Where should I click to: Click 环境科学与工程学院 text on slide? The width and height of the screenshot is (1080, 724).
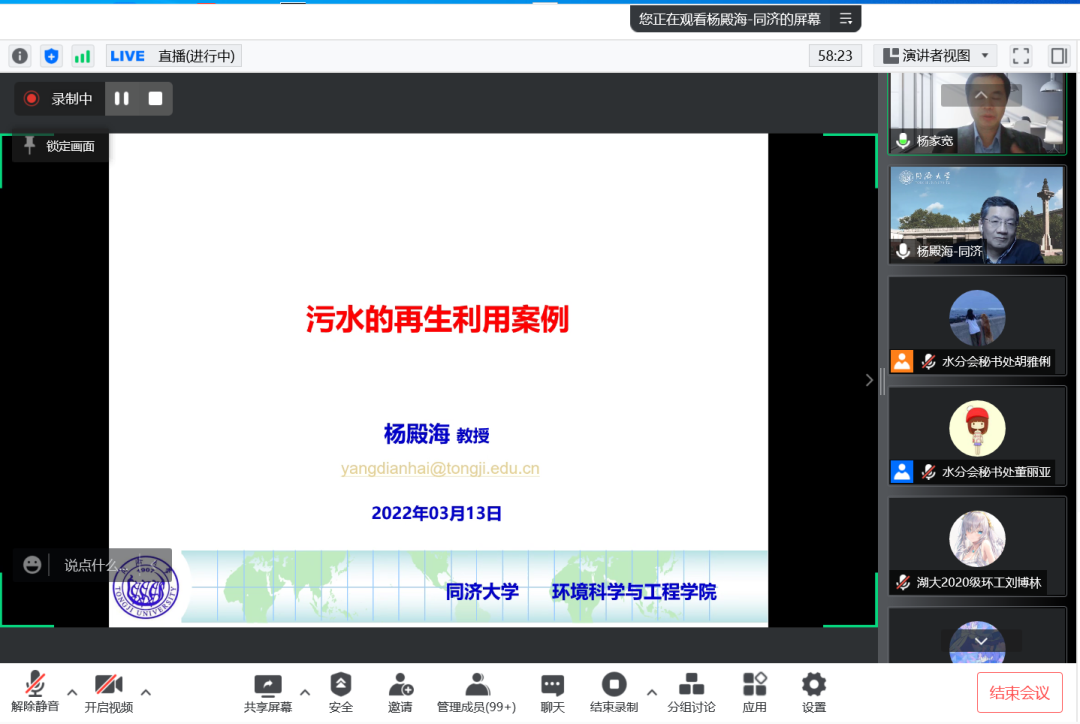[634, 592]
